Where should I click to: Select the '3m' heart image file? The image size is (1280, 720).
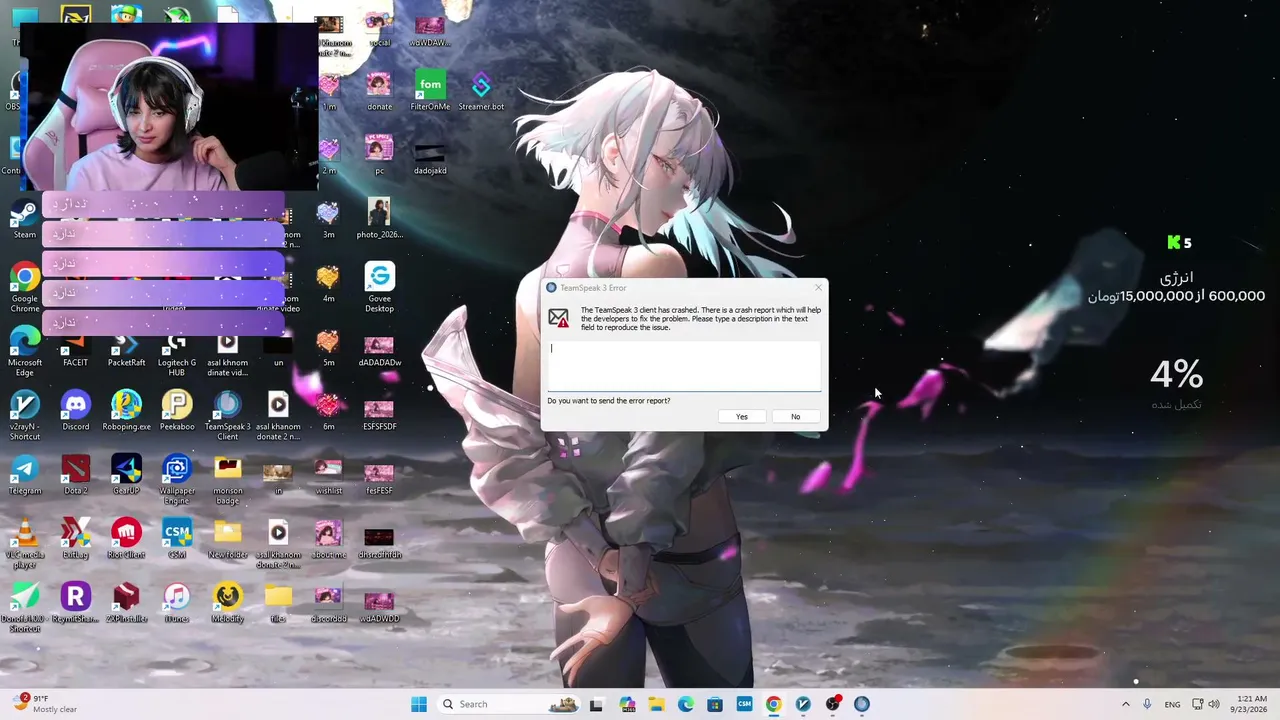(328, 219)
